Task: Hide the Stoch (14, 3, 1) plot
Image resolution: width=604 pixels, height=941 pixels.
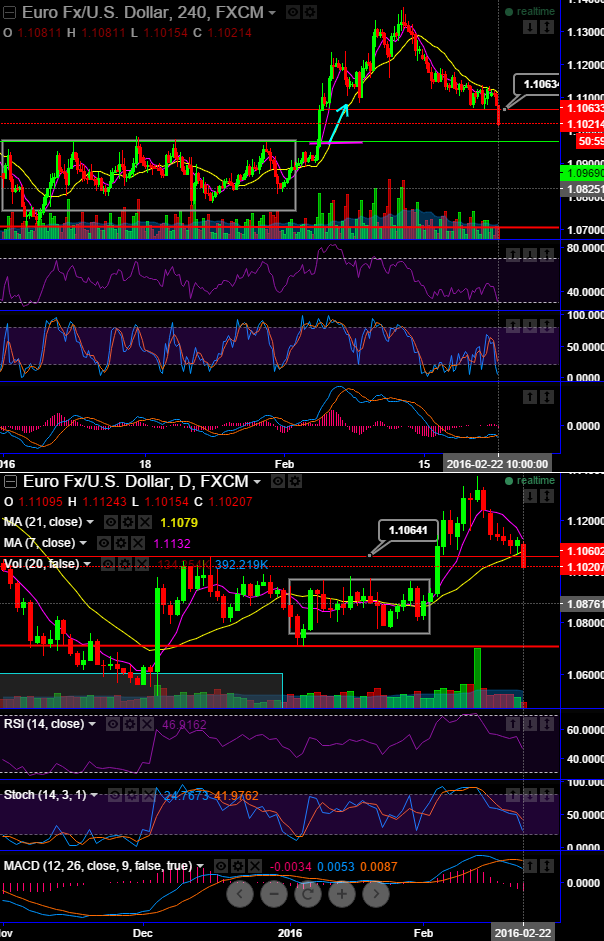Action: [x=115, y=795]
